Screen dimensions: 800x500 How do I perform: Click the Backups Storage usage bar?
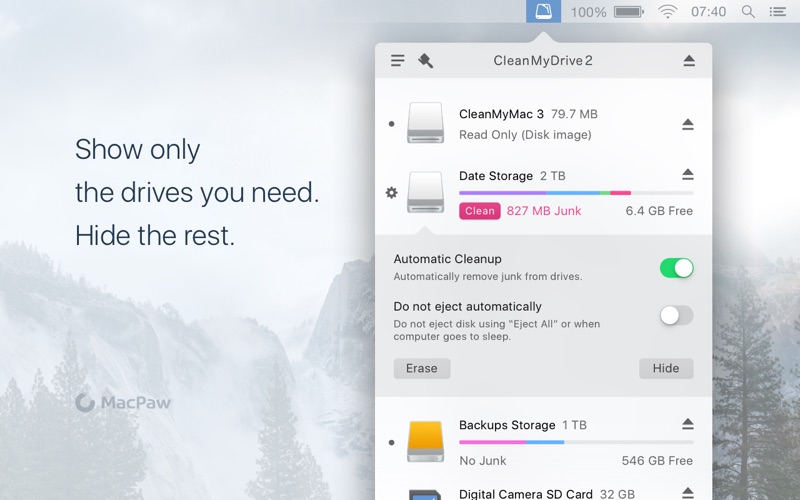(576, 442)
